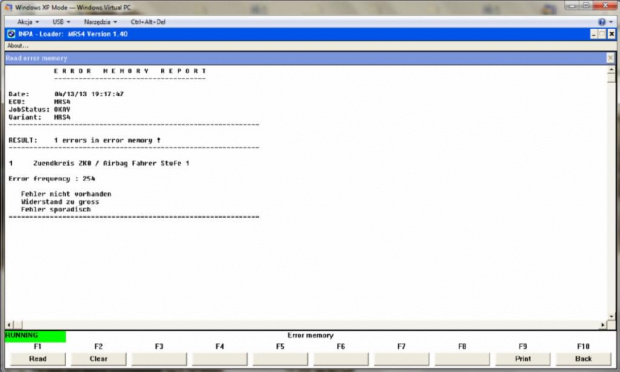Click the F10 Back button
The width and height of the screenshot is (620, 372).
pos(583,359)
